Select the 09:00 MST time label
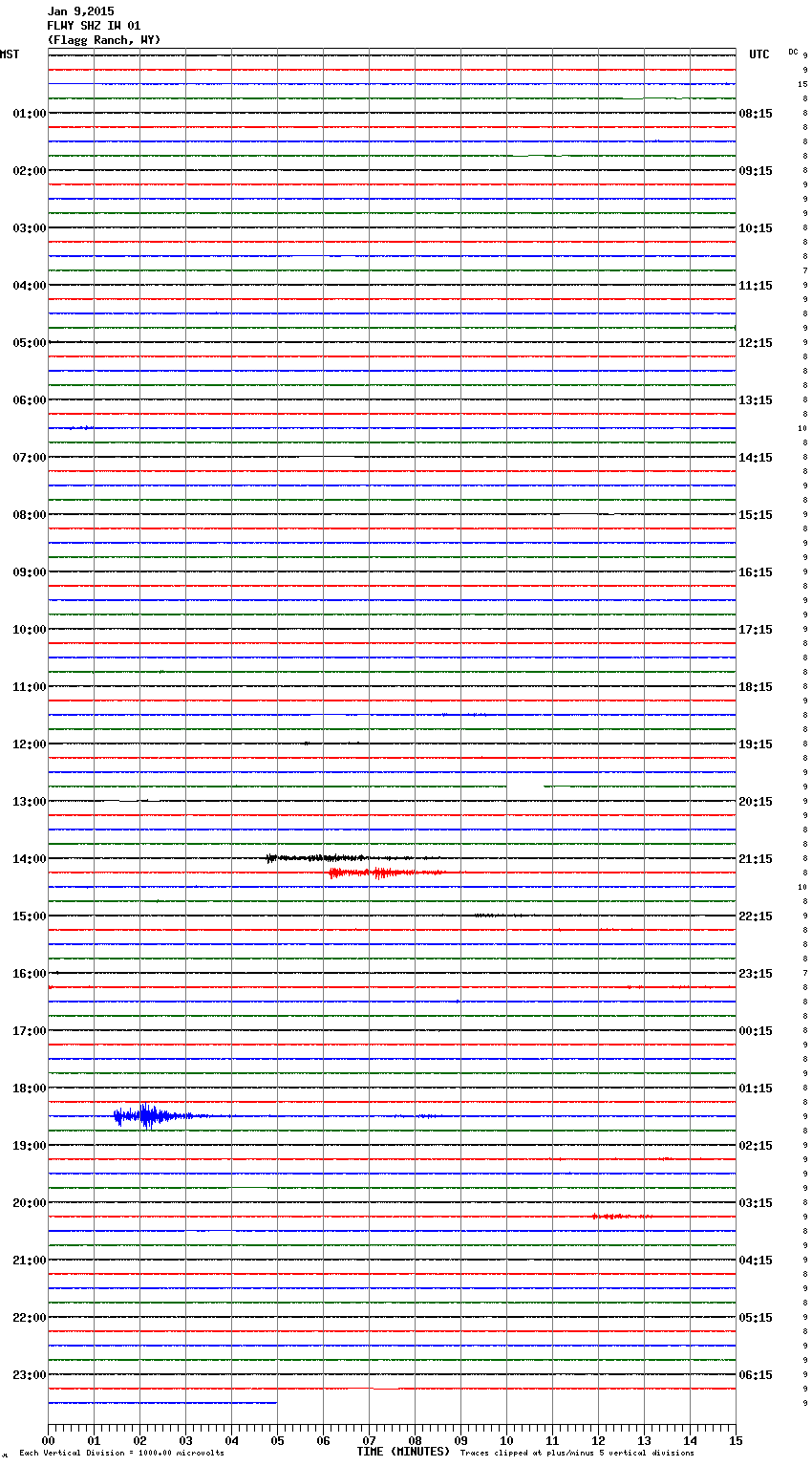 (x=30, y=572)
